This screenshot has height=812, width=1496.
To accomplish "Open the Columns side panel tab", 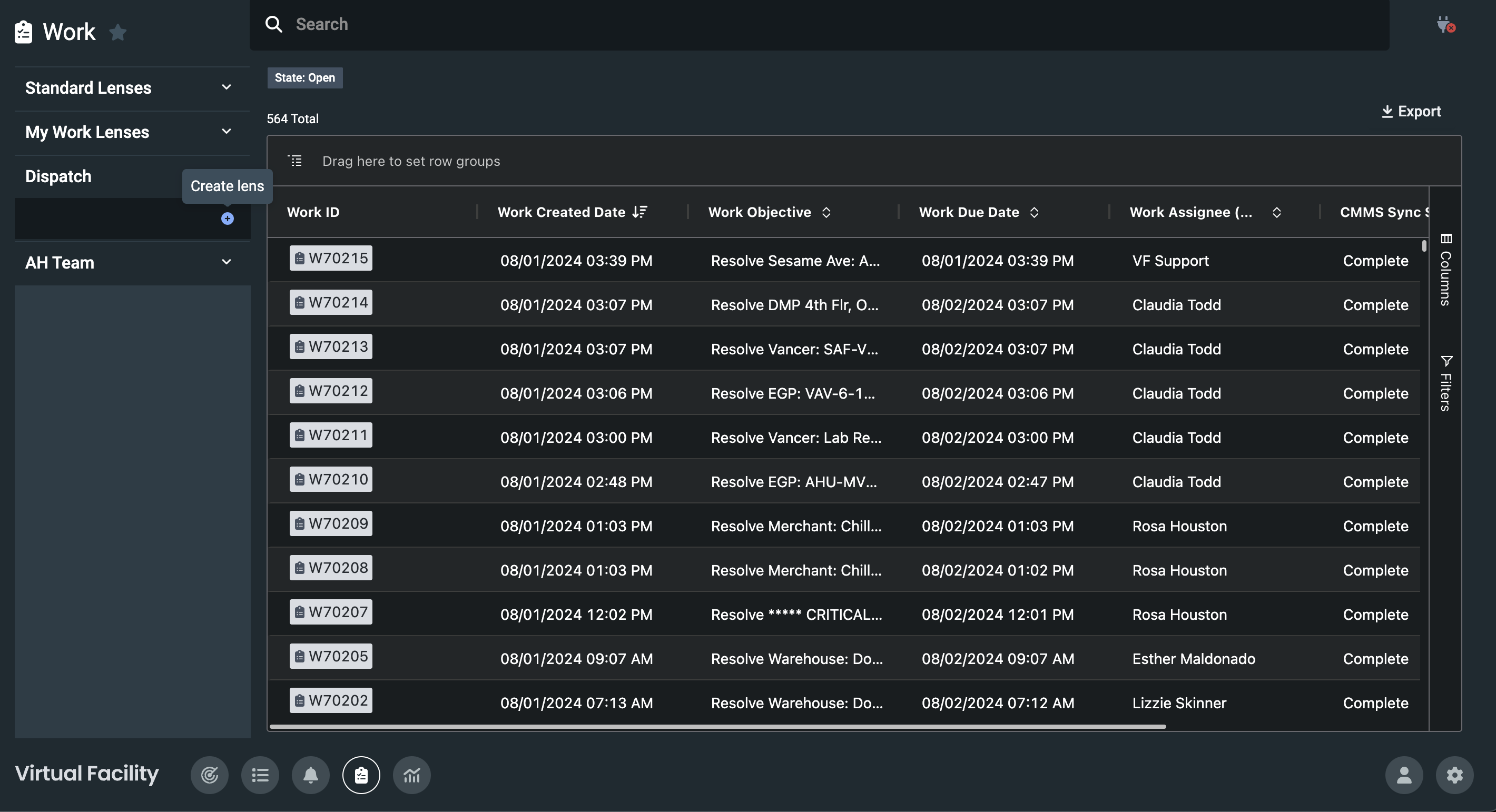I will 1445,270.
